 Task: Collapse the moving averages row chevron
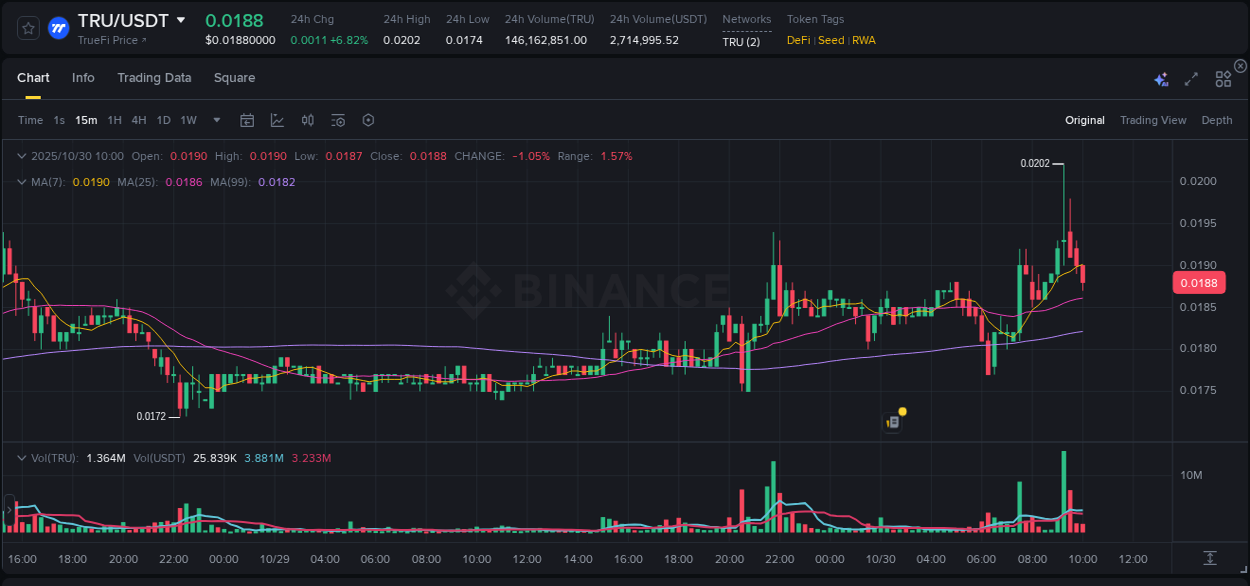click(21, 182)
